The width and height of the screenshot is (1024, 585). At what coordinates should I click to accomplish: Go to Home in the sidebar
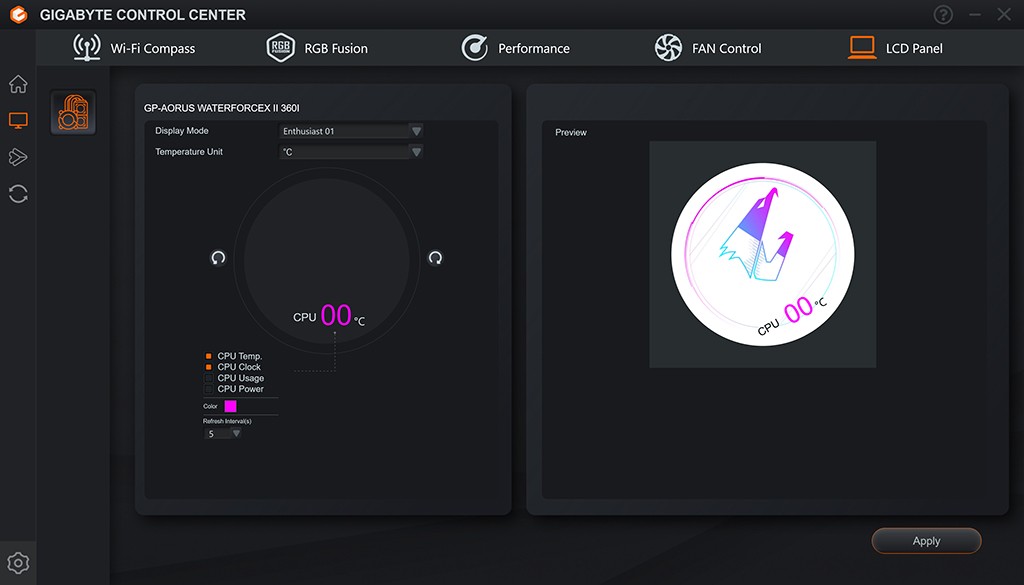pos(18,84)
